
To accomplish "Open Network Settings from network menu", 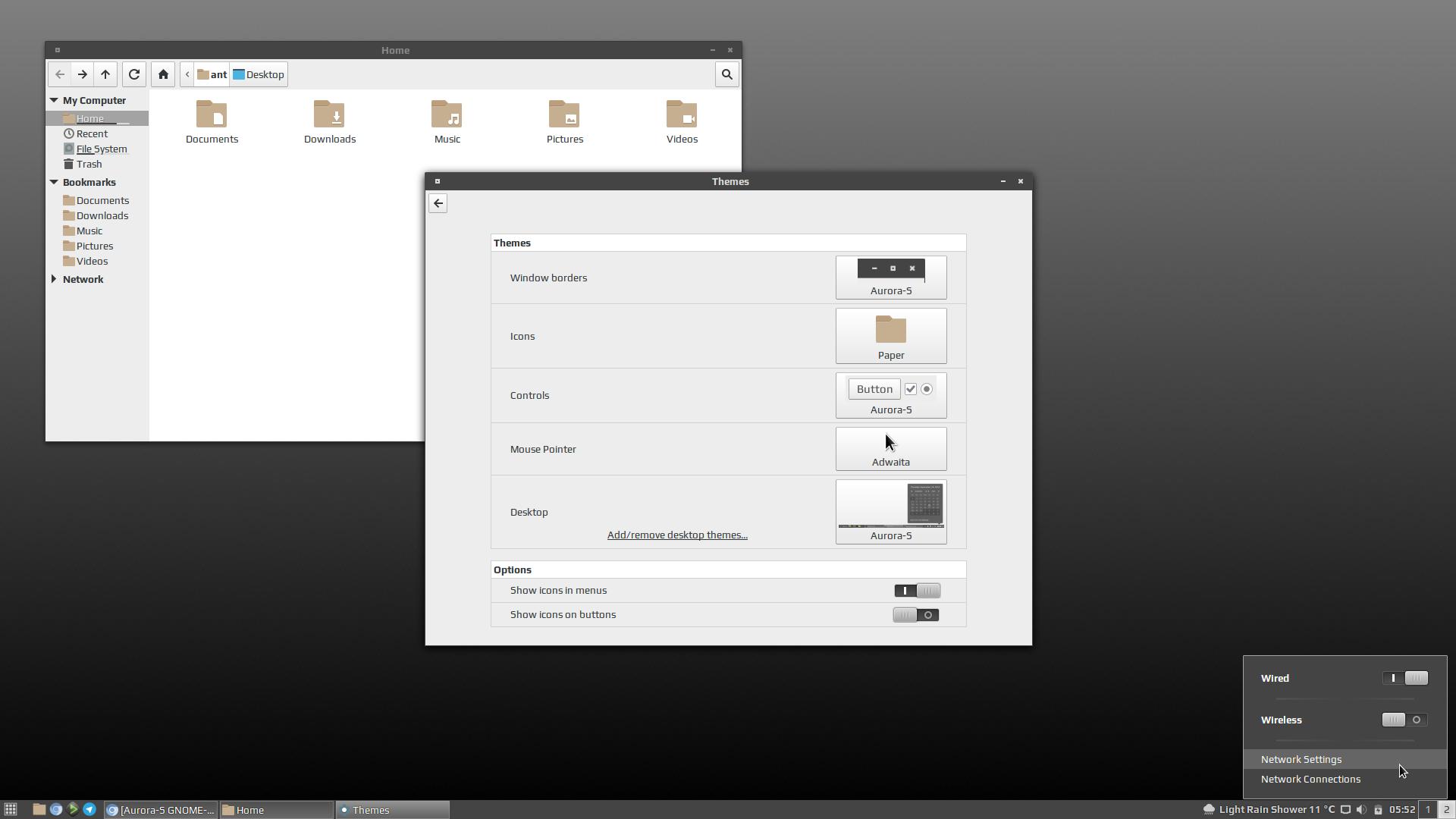I will tap(1345, 759).
